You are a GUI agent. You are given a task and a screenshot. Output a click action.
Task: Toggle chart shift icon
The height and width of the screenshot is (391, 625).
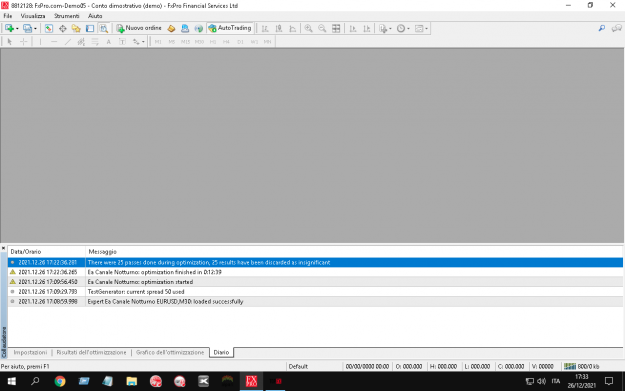[367, 28]
